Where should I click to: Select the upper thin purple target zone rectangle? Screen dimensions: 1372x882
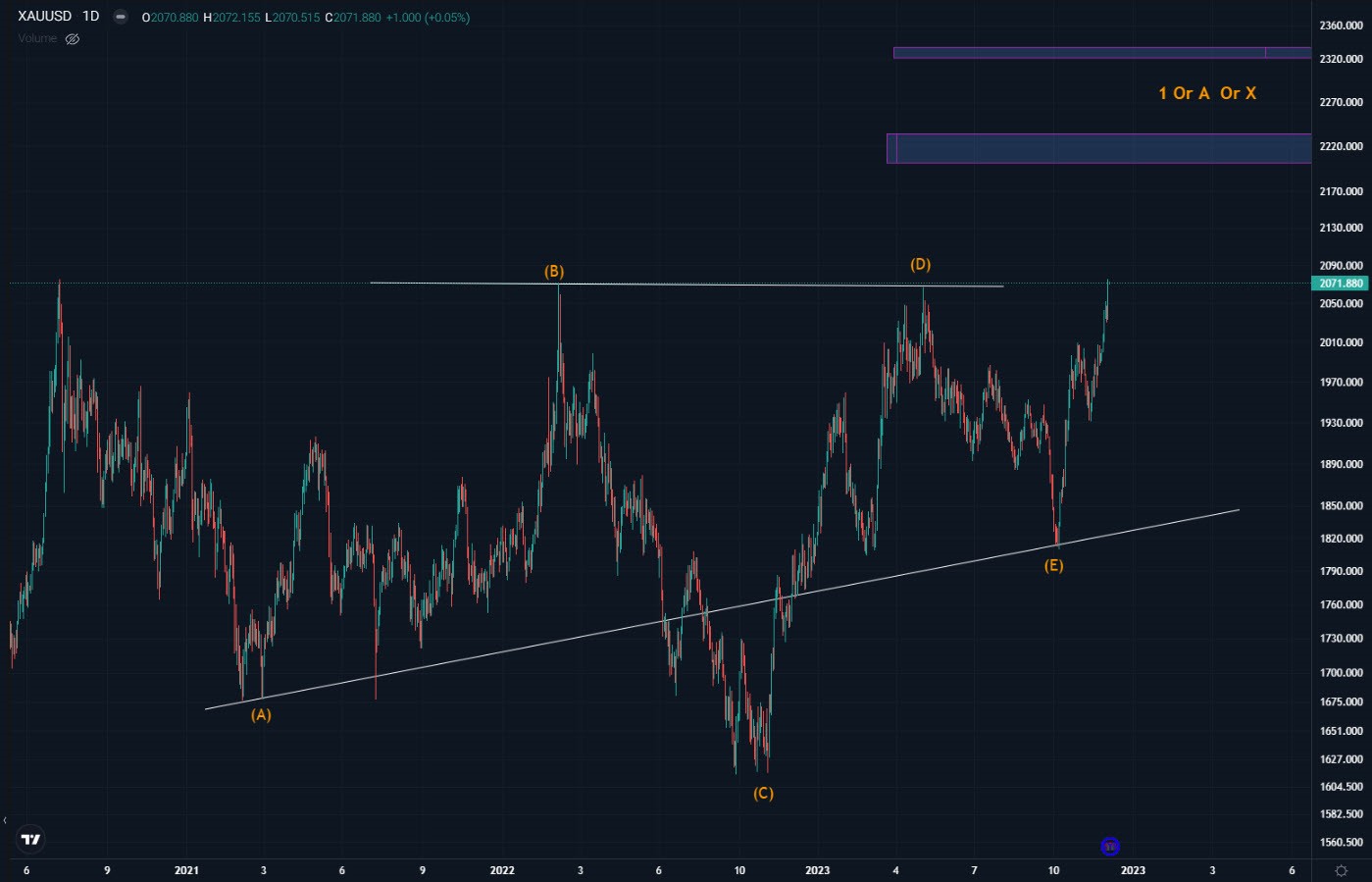(x=1102, y=53)
